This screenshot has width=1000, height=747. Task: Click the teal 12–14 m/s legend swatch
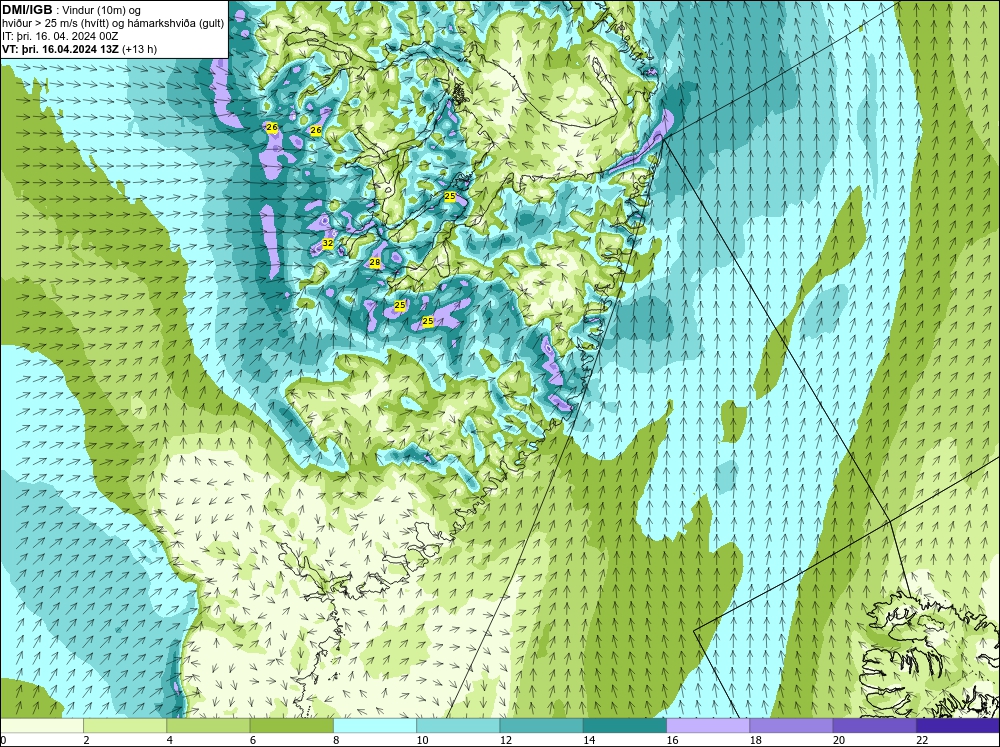(x=541, y=726)
